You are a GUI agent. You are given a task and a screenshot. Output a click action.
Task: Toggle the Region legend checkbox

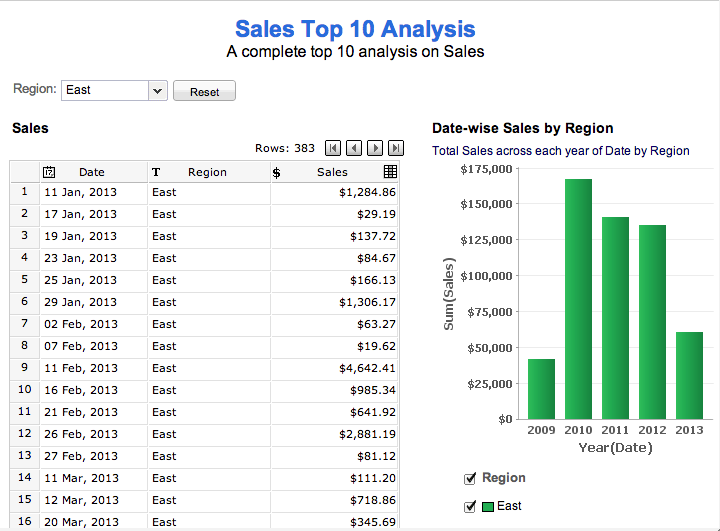pos(470,478)
